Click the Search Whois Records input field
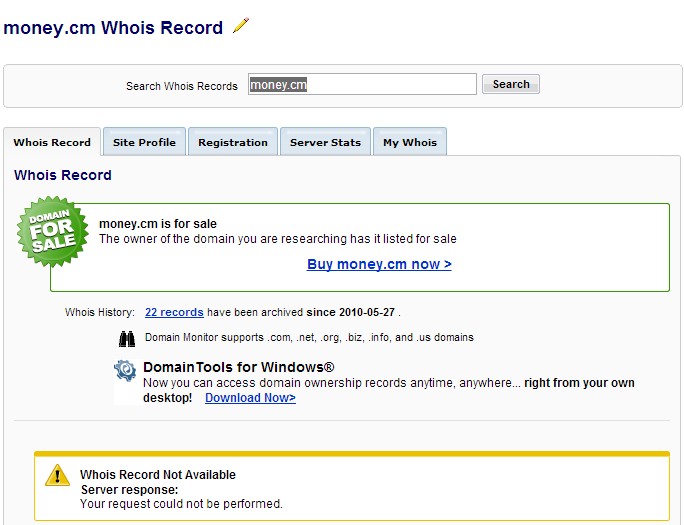This screenshot has height=525, width=684. coord(362,84)
